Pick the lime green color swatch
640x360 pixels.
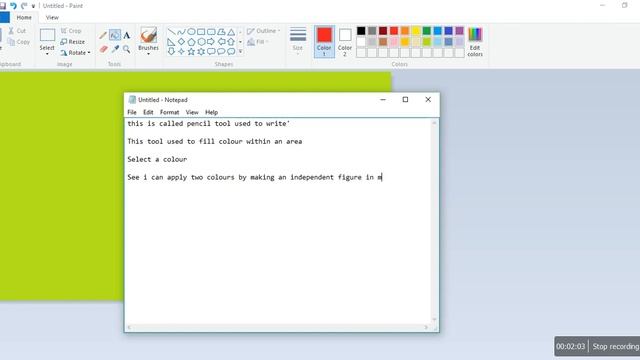coord(427,42)
